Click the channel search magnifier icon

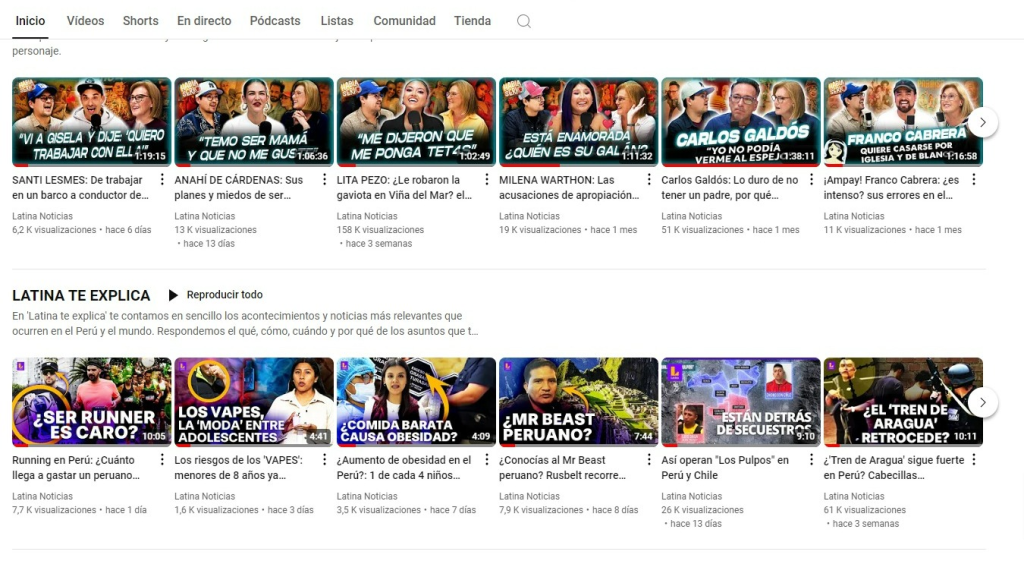click(523, 21)
